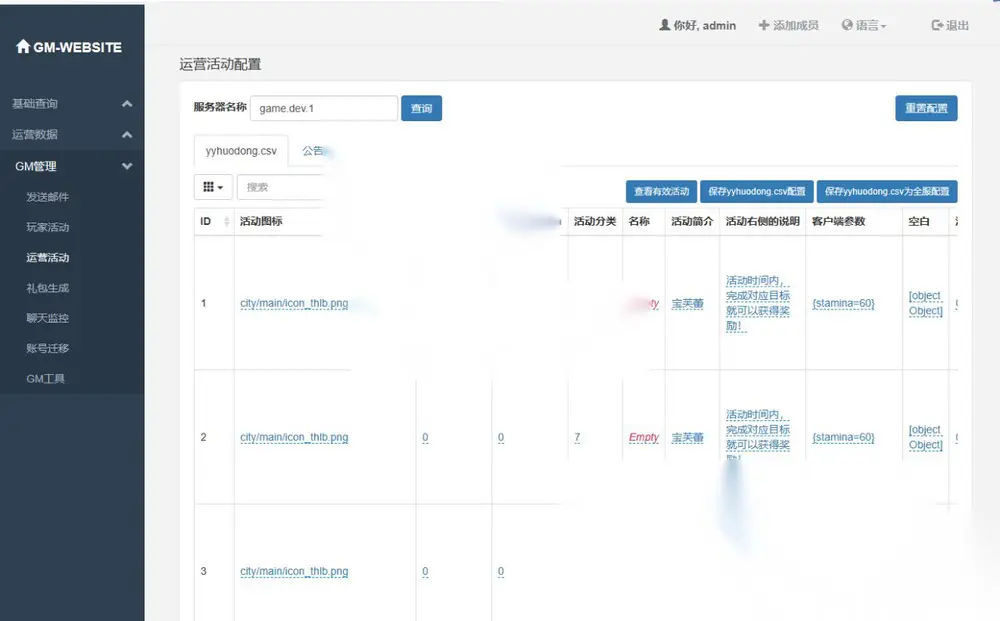This screenshot has height=621, width=1000.
Task: Edit row 2 活动时间内 description text
Action: pyautogui.click(x=758, y=436)
